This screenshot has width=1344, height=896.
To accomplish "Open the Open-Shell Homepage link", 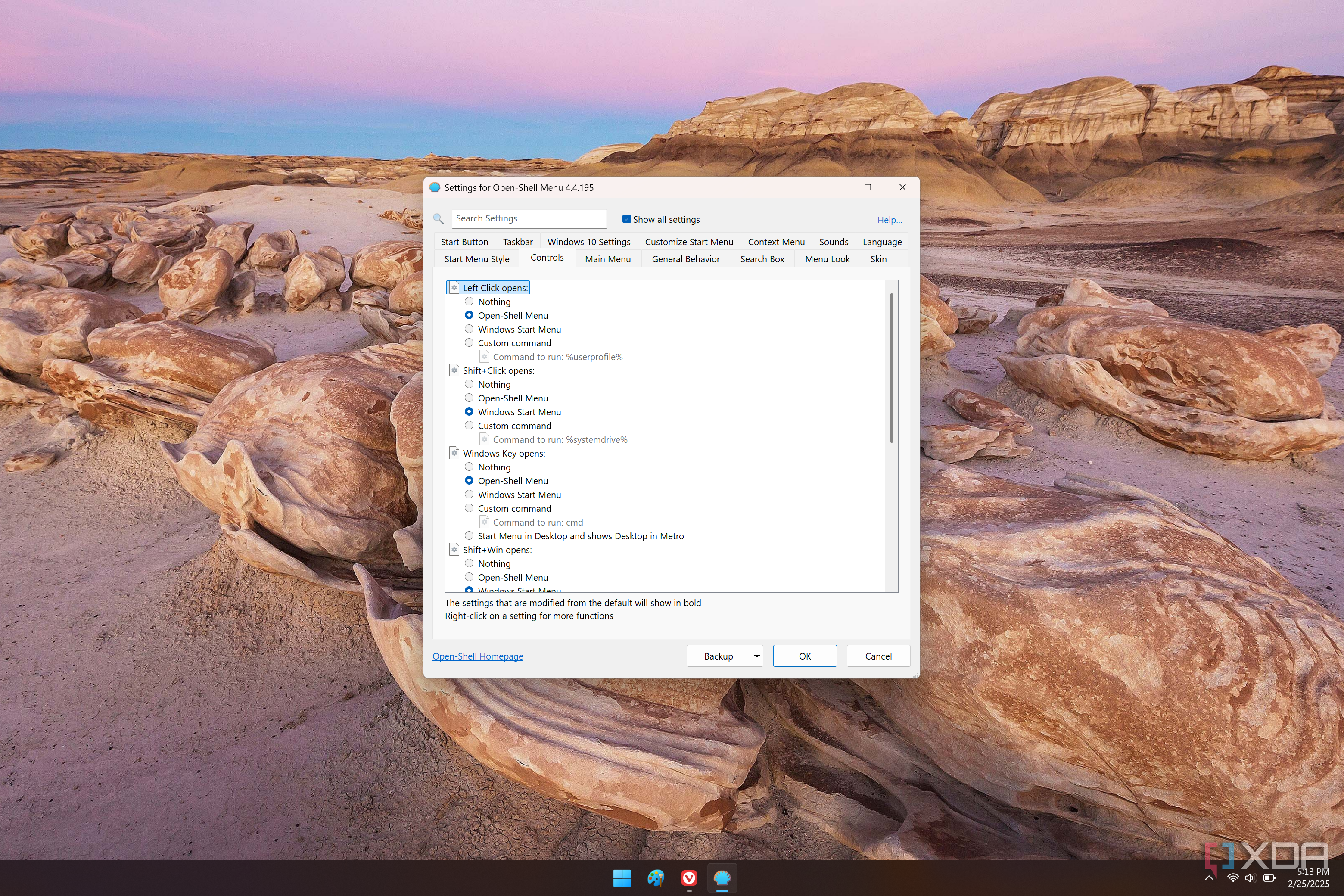I will (x=478, y=656).
